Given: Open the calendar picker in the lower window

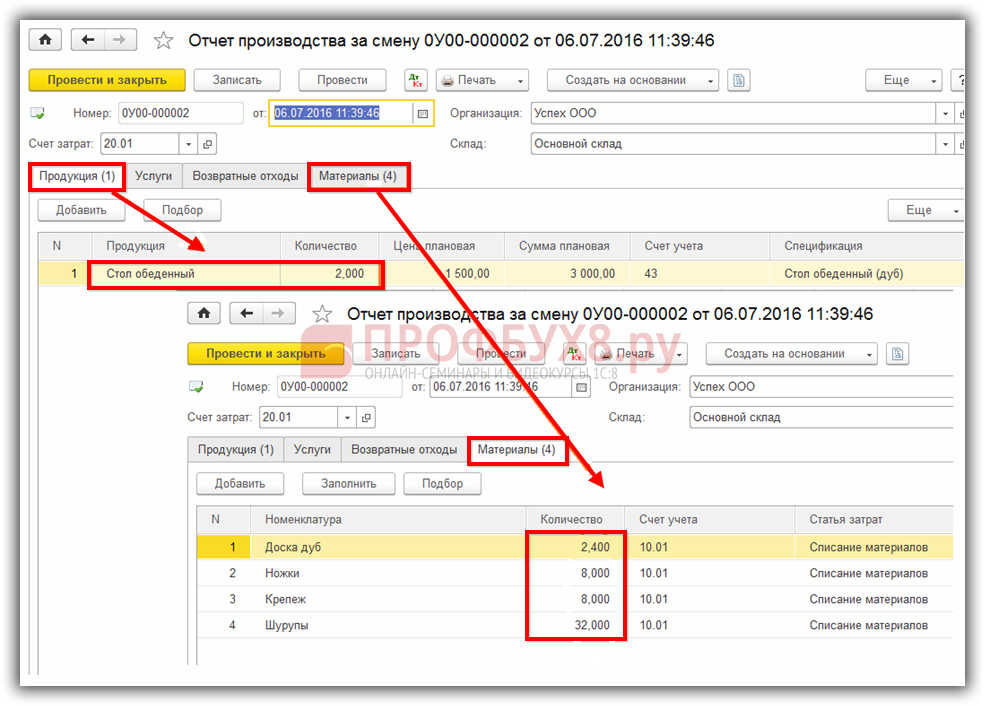Looking at the screenshot, I should [583, 387].
